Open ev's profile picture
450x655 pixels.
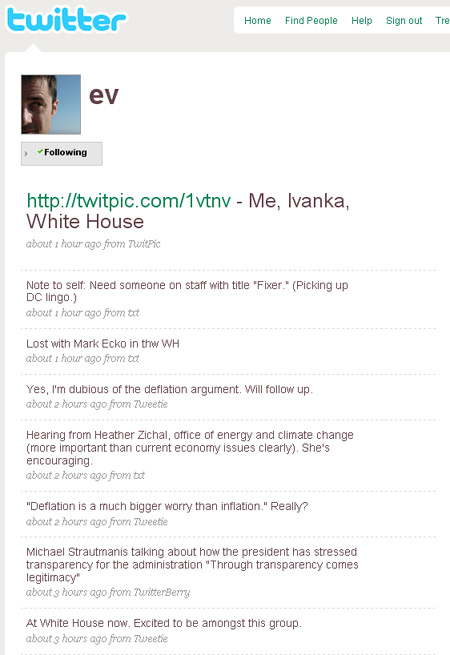51,104
